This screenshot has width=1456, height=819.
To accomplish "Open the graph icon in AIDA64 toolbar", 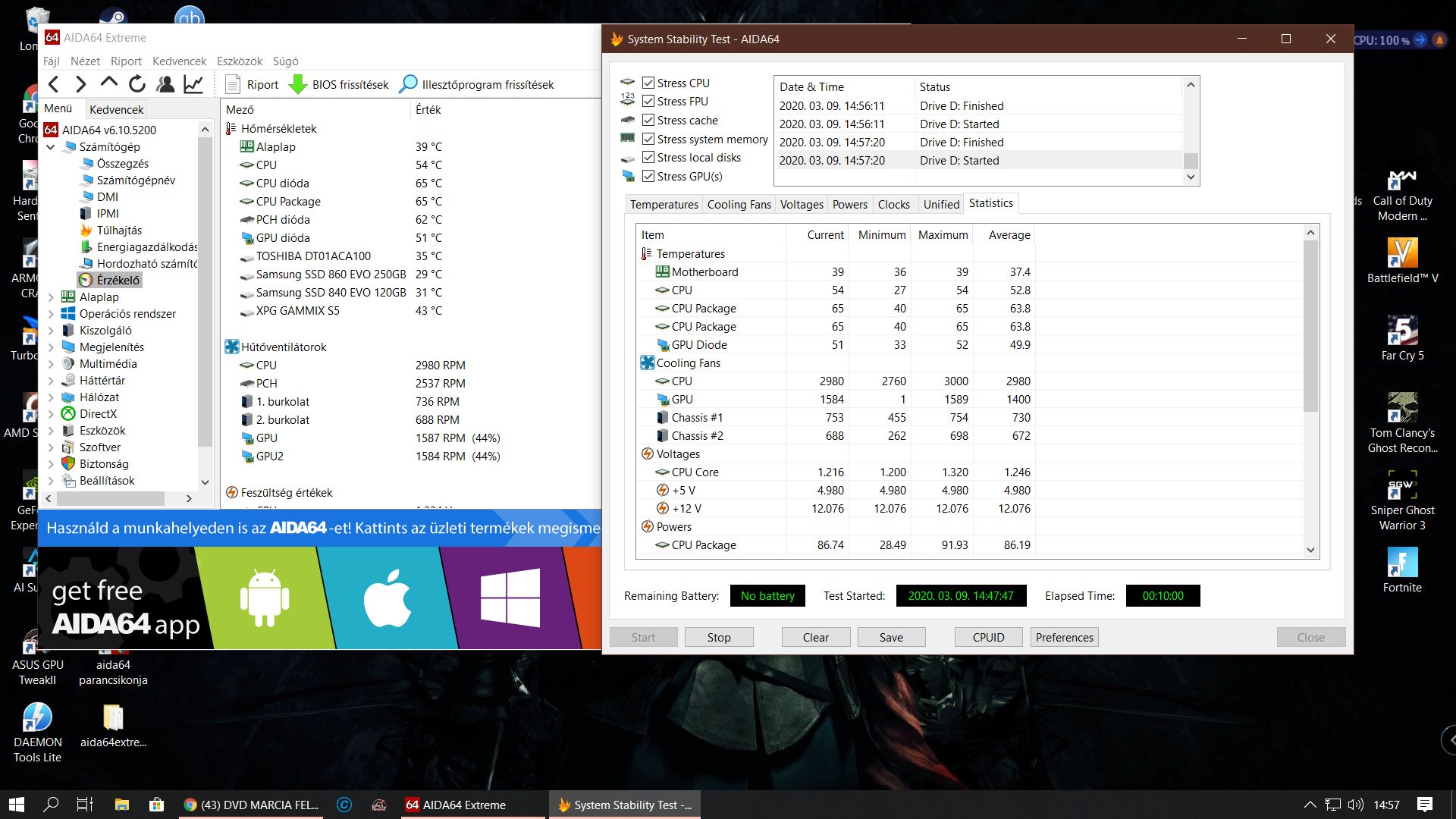I will pyautogui.click(x=193, y=84).
